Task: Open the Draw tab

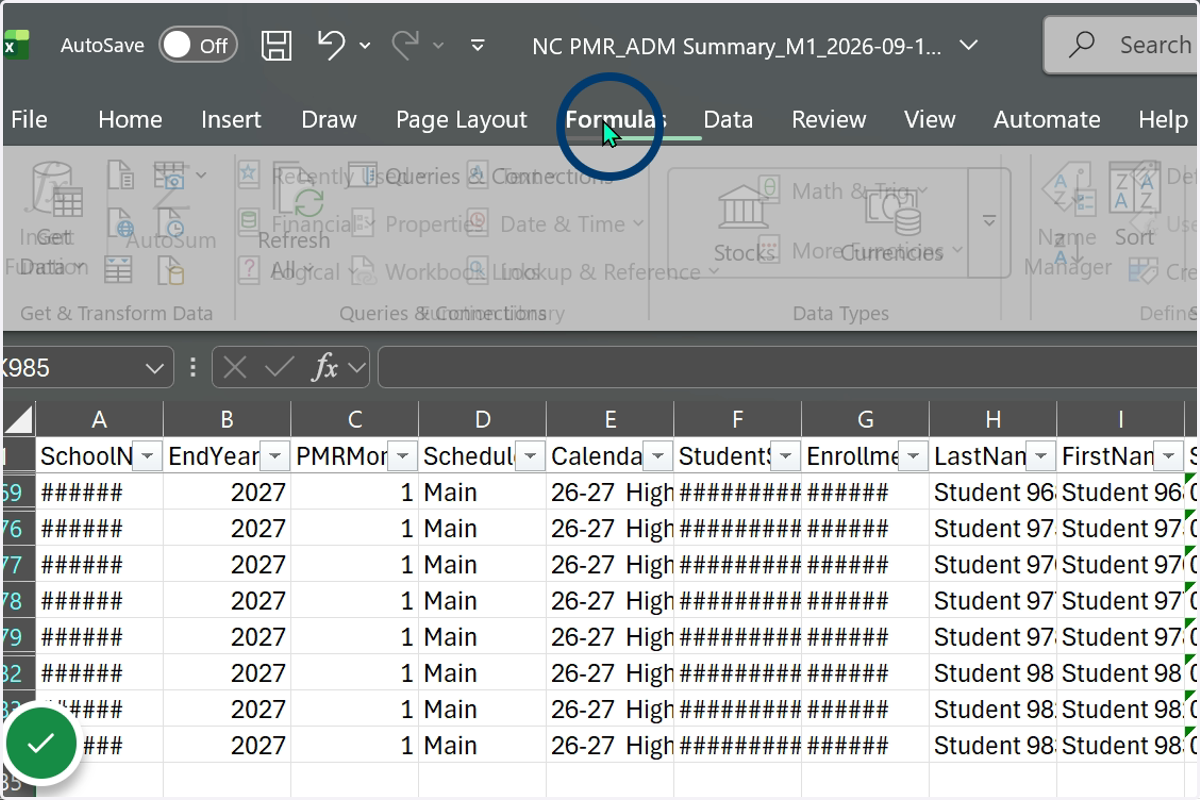Action: (x=329, y=119)
